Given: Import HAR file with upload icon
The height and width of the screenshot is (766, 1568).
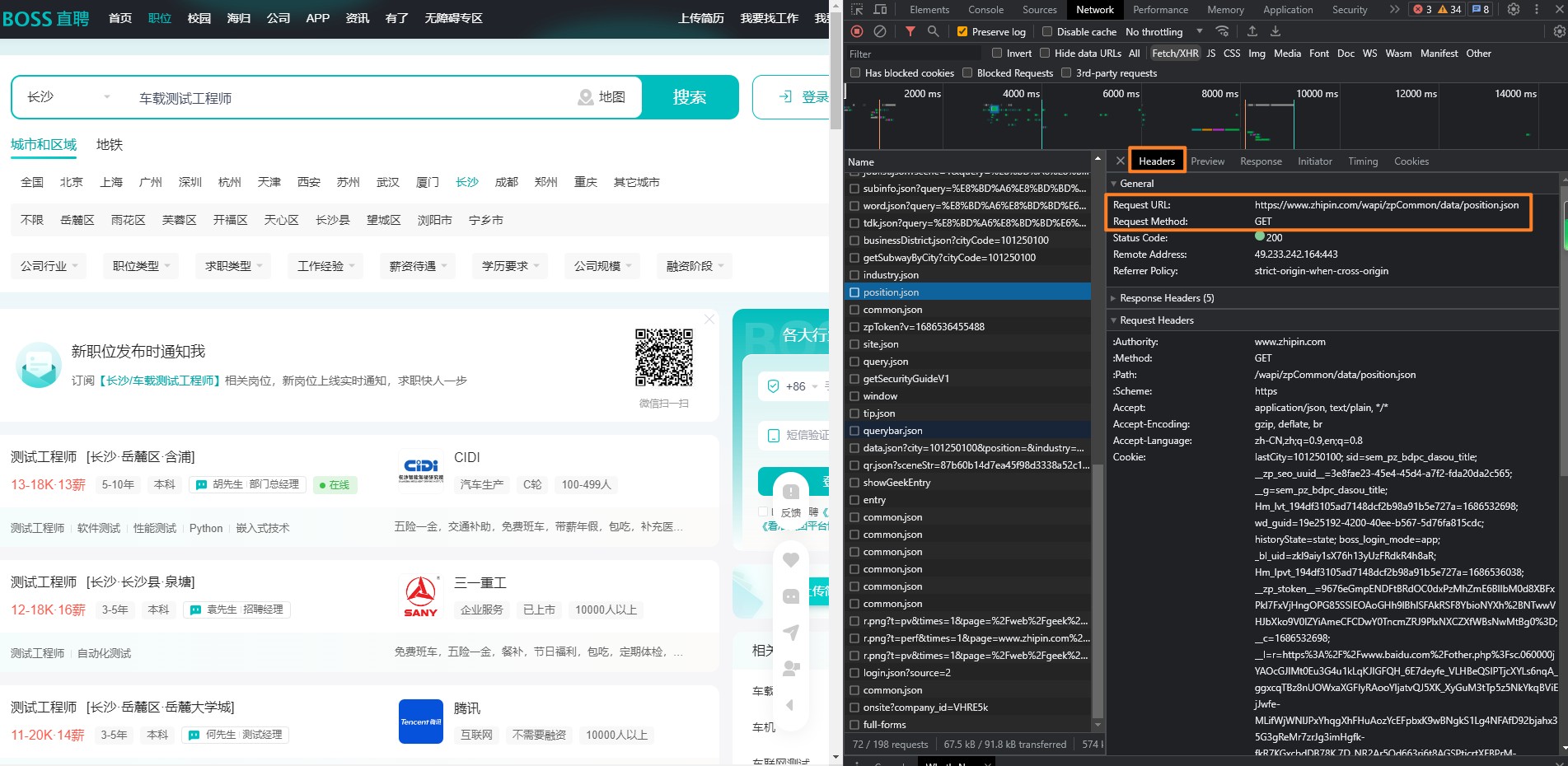Looking at the screenshot, I should point(1252,31).
